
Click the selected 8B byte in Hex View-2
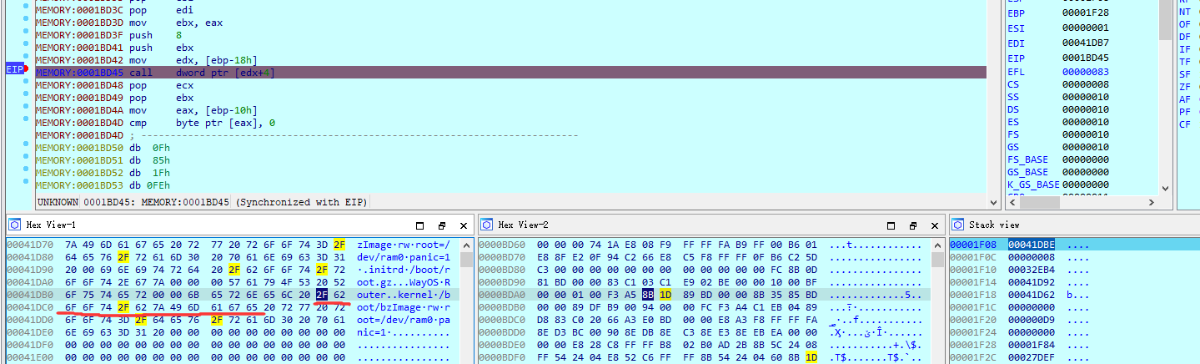(x=648, y=296)
